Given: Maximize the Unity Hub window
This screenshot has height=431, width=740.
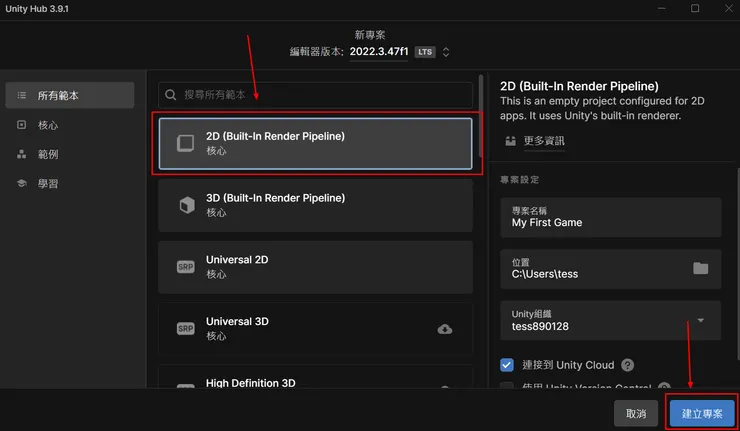Looking at the screenshot, I should [695, 8].
